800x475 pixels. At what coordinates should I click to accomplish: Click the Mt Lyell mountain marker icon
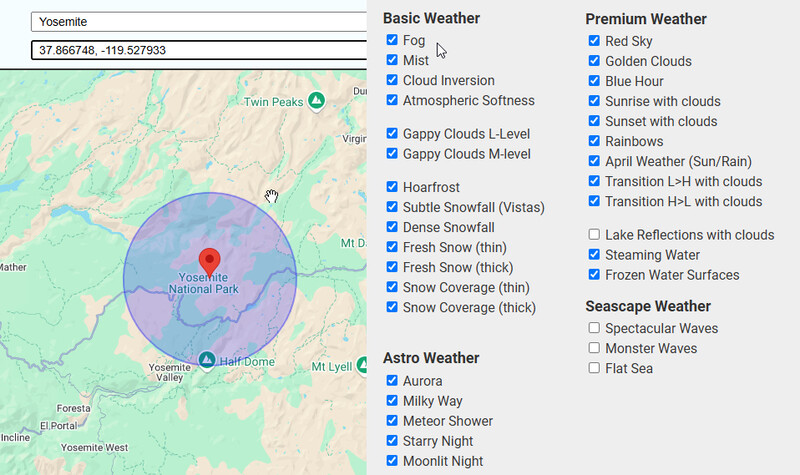pyautogui.click(x=362, y=365)
